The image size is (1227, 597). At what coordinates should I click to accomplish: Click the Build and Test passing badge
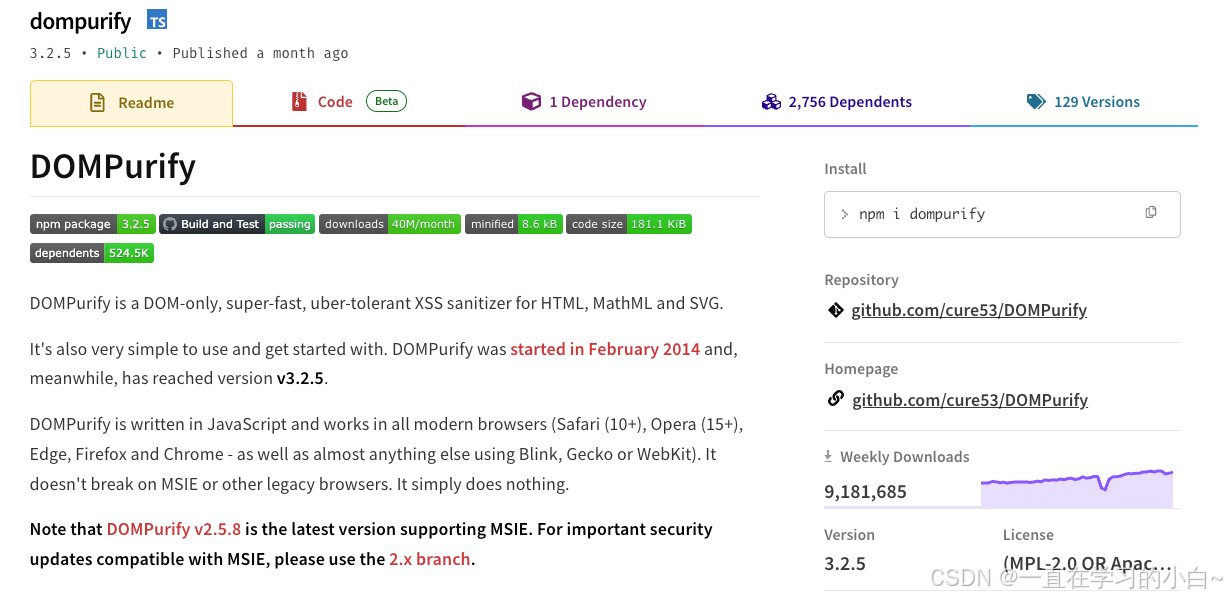coord(237,224)
